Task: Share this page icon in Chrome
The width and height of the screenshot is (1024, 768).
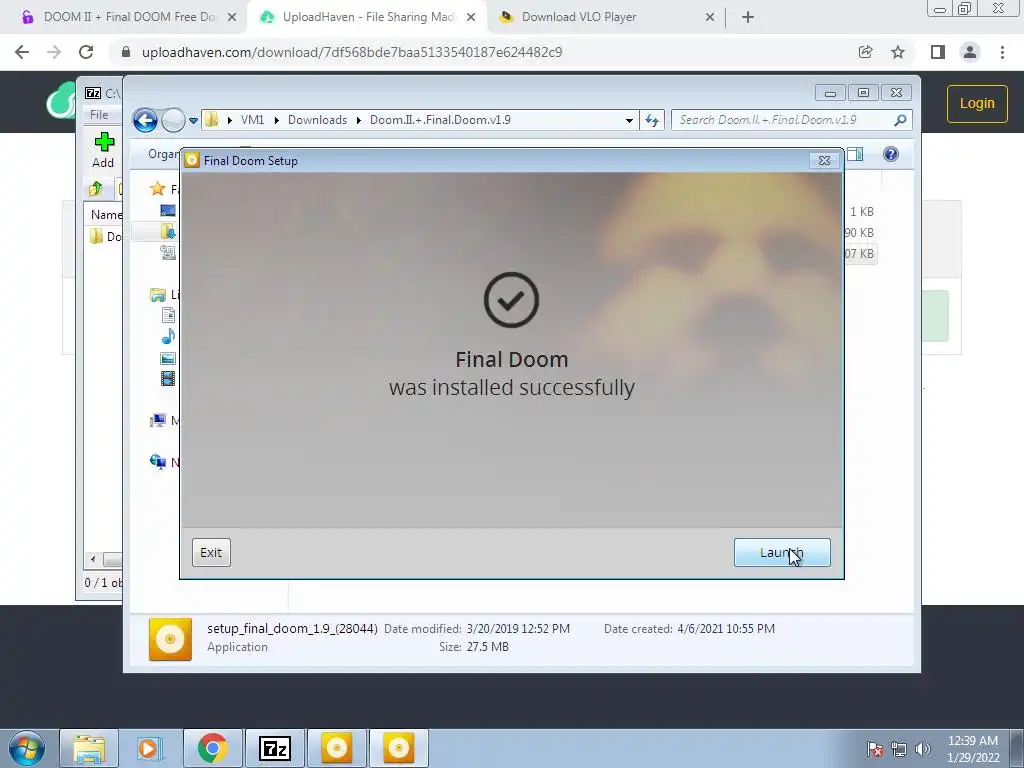Action: 865,52
